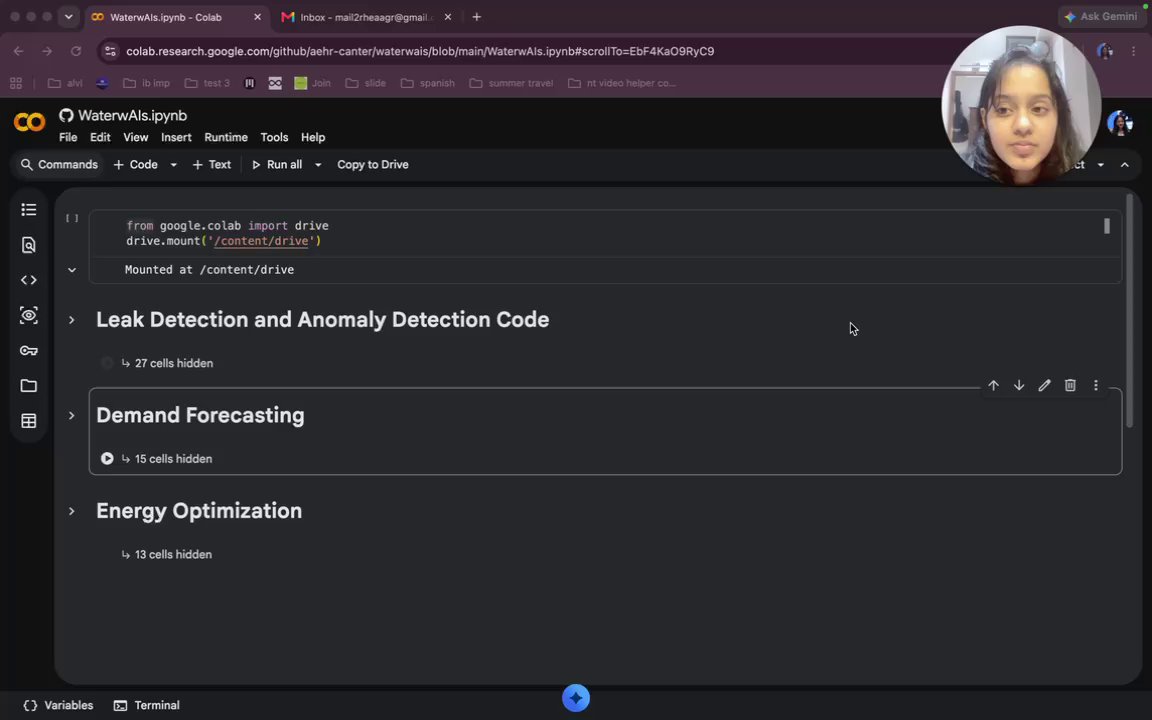Open the File menu
Screen dimensions: 1152x720
(x=68, y=137)
